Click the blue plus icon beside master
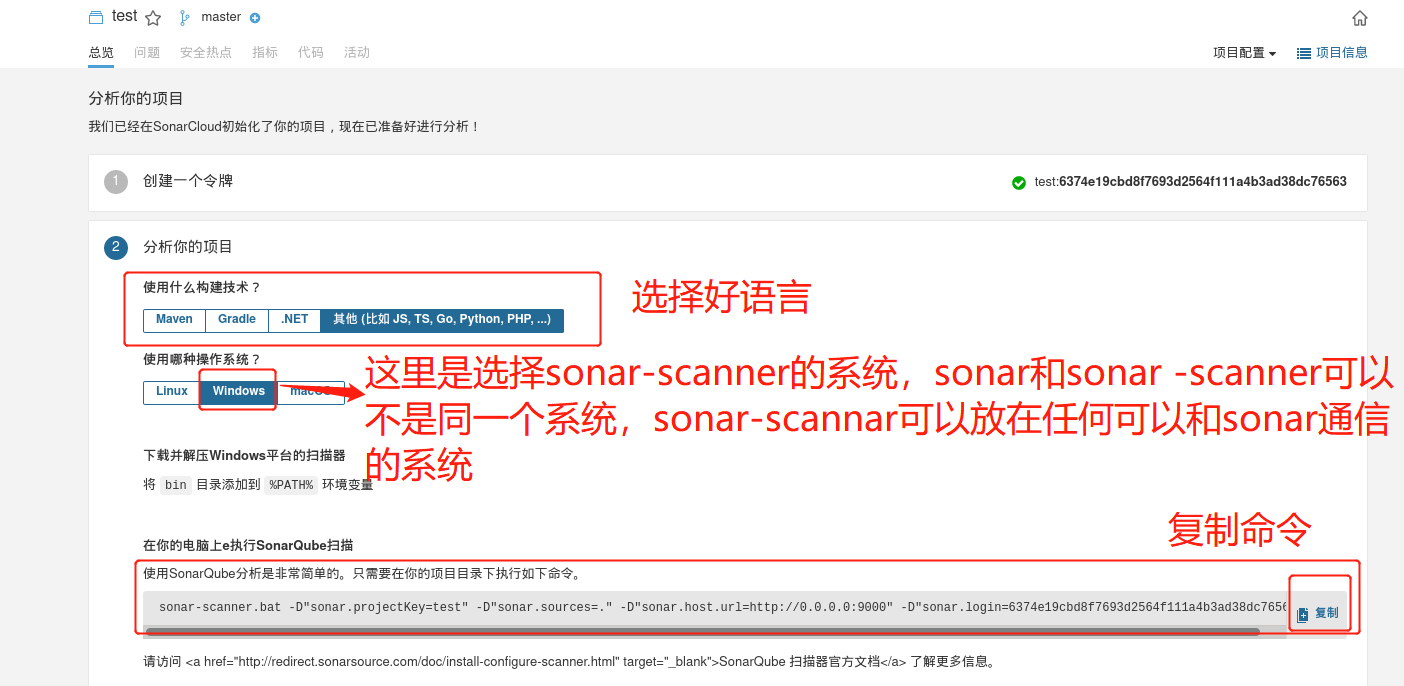Image resolution: width=1404 pixels, height=686 pixels. tap(255, 18)
